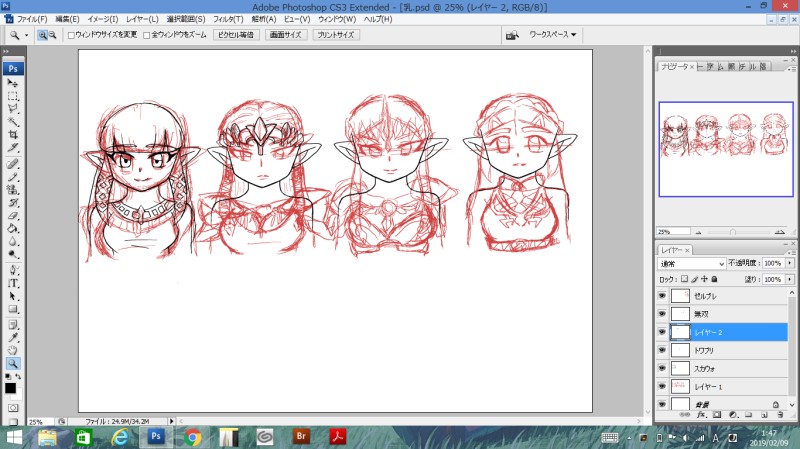Select the Eraser tool

coord(13,215)
